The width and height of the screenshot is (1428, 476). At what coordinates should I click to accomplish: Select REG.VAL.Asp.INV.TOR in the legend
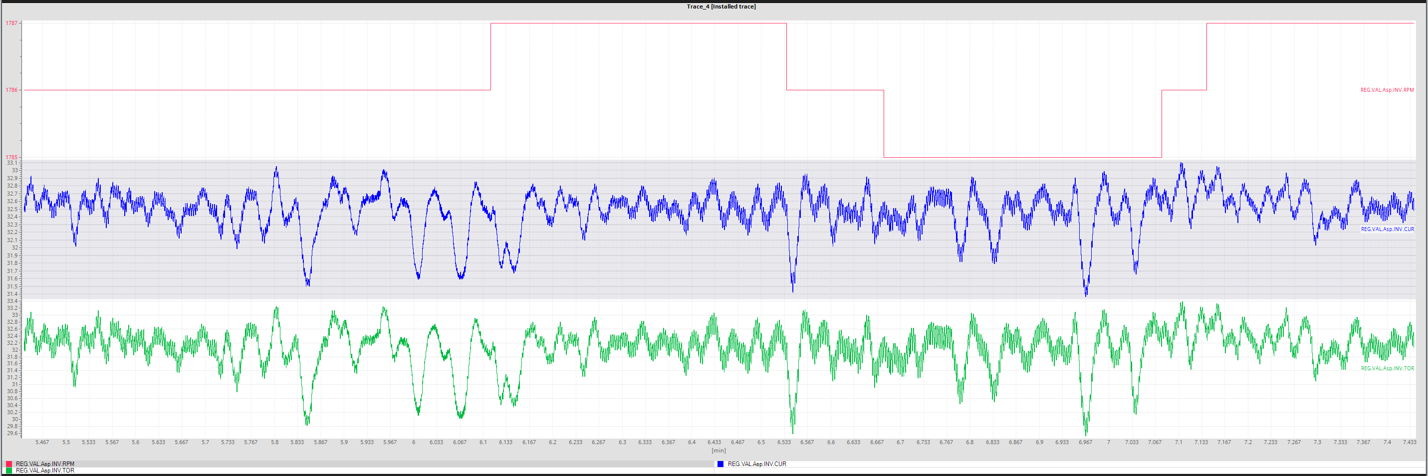click(x=45, y=470)
